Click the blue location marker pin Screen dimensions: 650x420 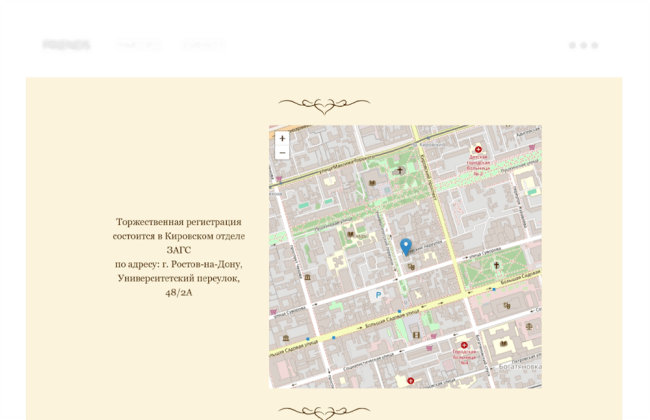(x=405, y=245)
